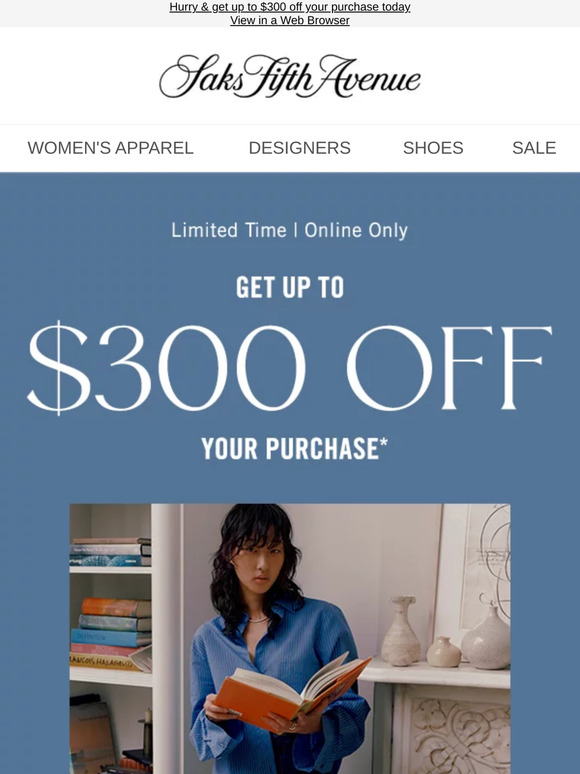Click the "GET UP TO" heading

click(x=290, y=287)
